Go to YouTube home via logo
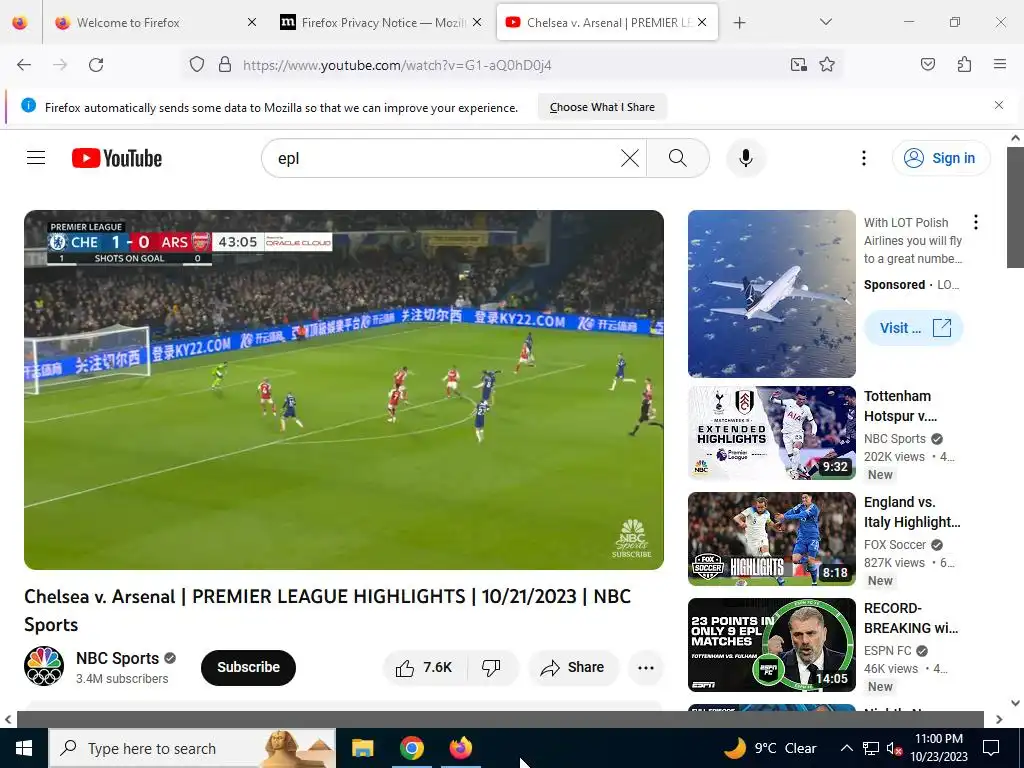The height and width of the screenshot is (768, 1024). 117,158
